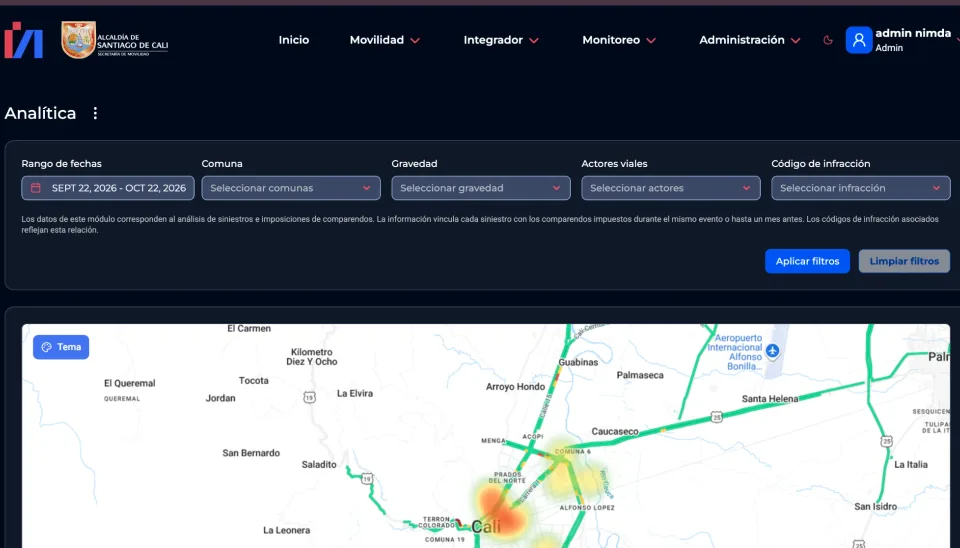
Task: Open the Seleccionar comunas dropdown
Action: [x=291, y=188]
